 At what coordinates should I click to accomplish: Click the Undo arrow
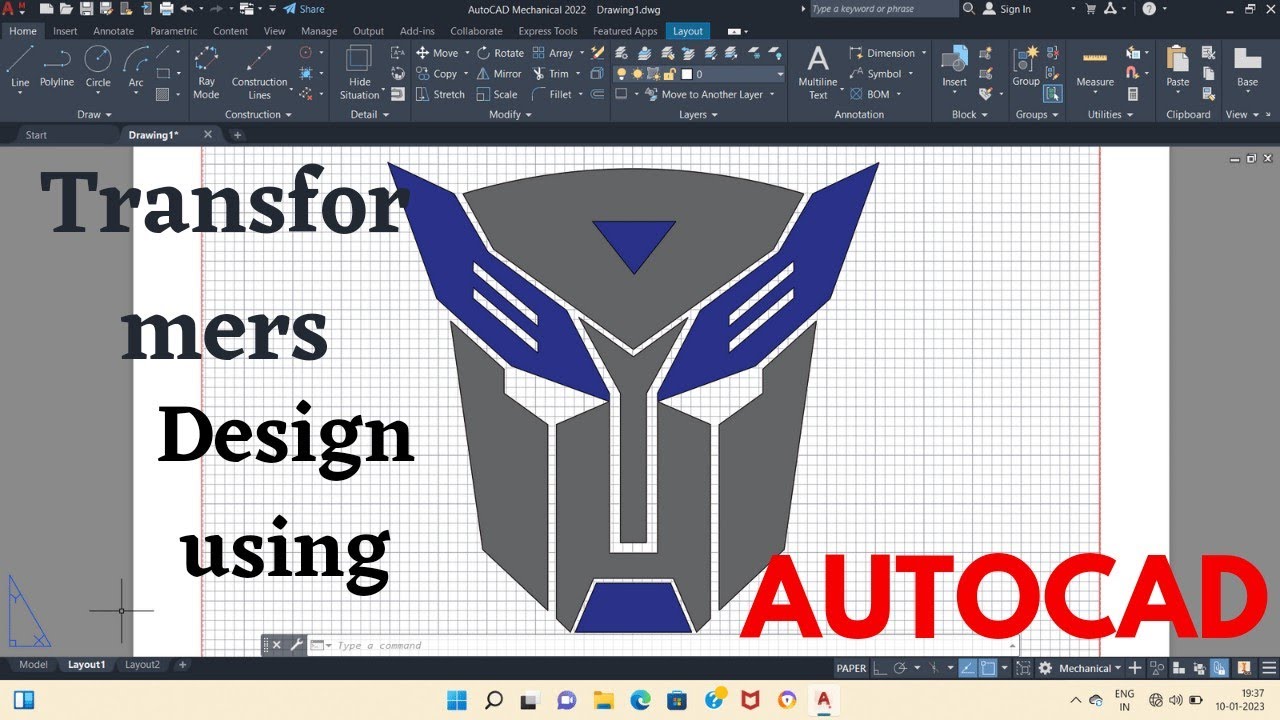pos(186,9)
